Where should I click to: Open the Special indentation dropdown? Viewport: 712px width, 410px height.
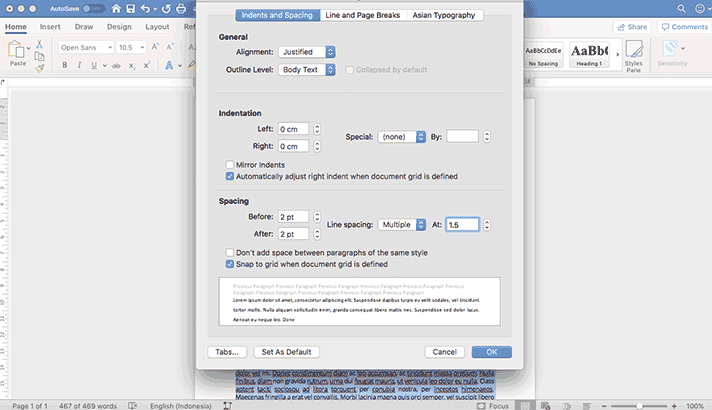pyautogui.click(x=402, y=137)
